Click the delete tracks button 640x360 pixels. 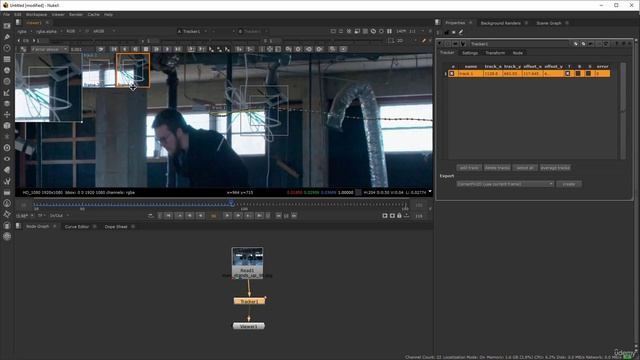(x=497, y=168)
